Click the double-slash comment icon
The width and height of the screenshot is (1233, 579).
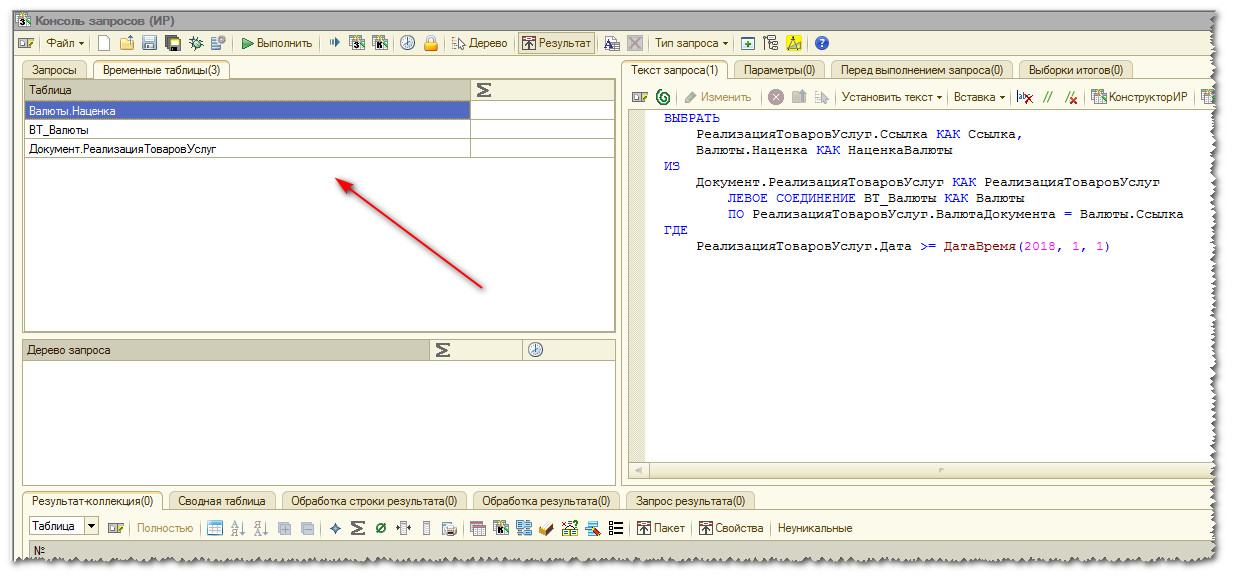pyautogui.click(x=1048, y=97)
